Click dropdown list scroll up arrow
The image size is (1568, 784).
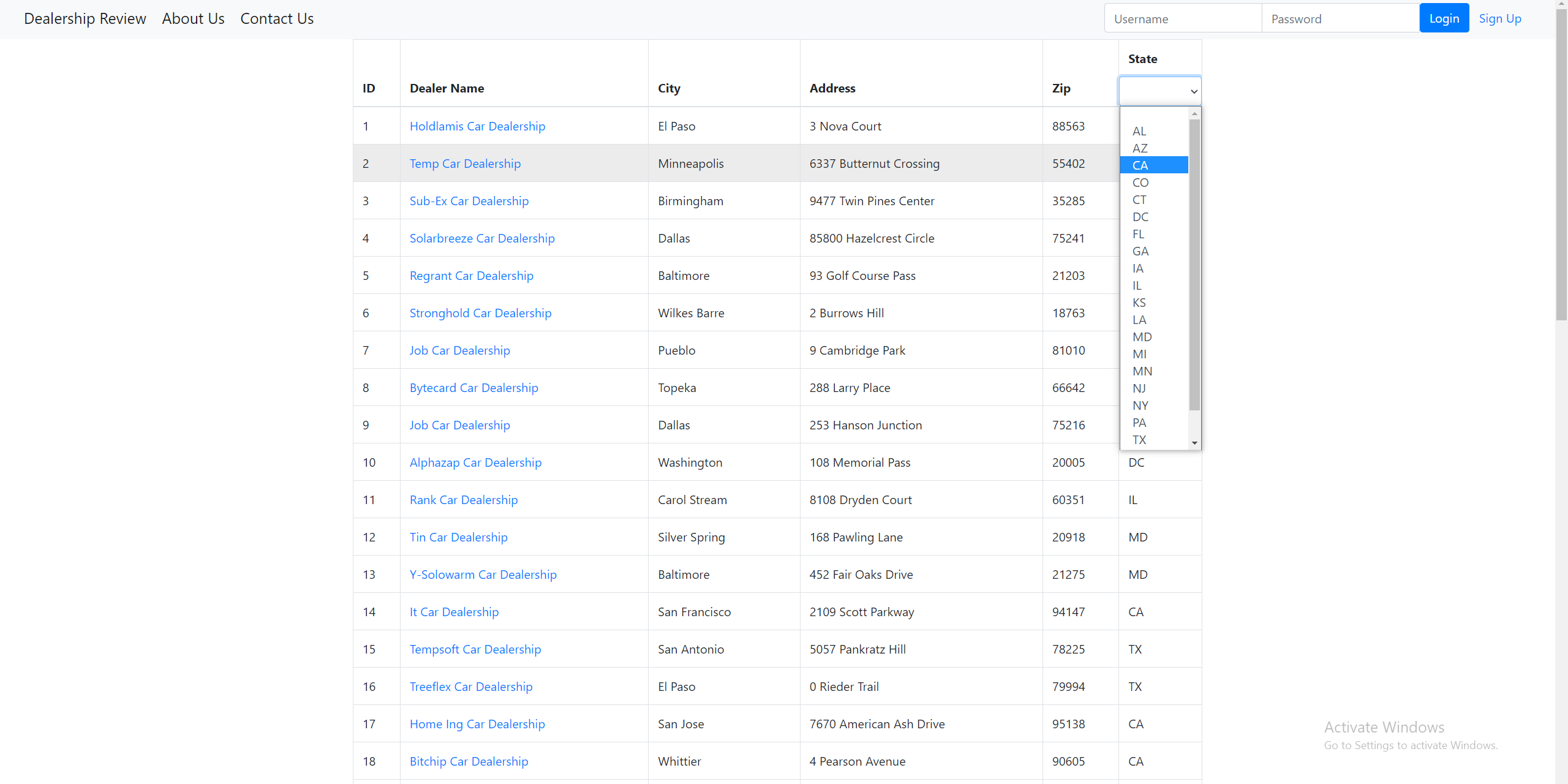[x=1194, y=114]
